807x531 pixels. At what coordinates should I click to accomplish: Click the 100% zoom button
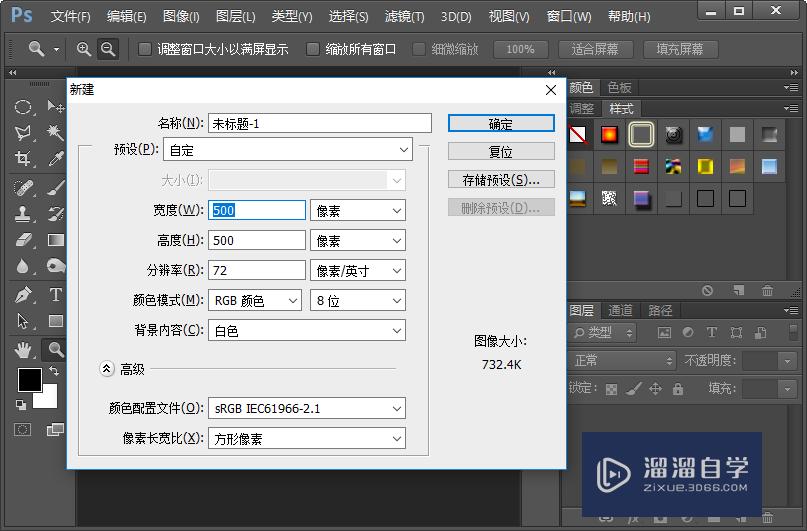520,49
